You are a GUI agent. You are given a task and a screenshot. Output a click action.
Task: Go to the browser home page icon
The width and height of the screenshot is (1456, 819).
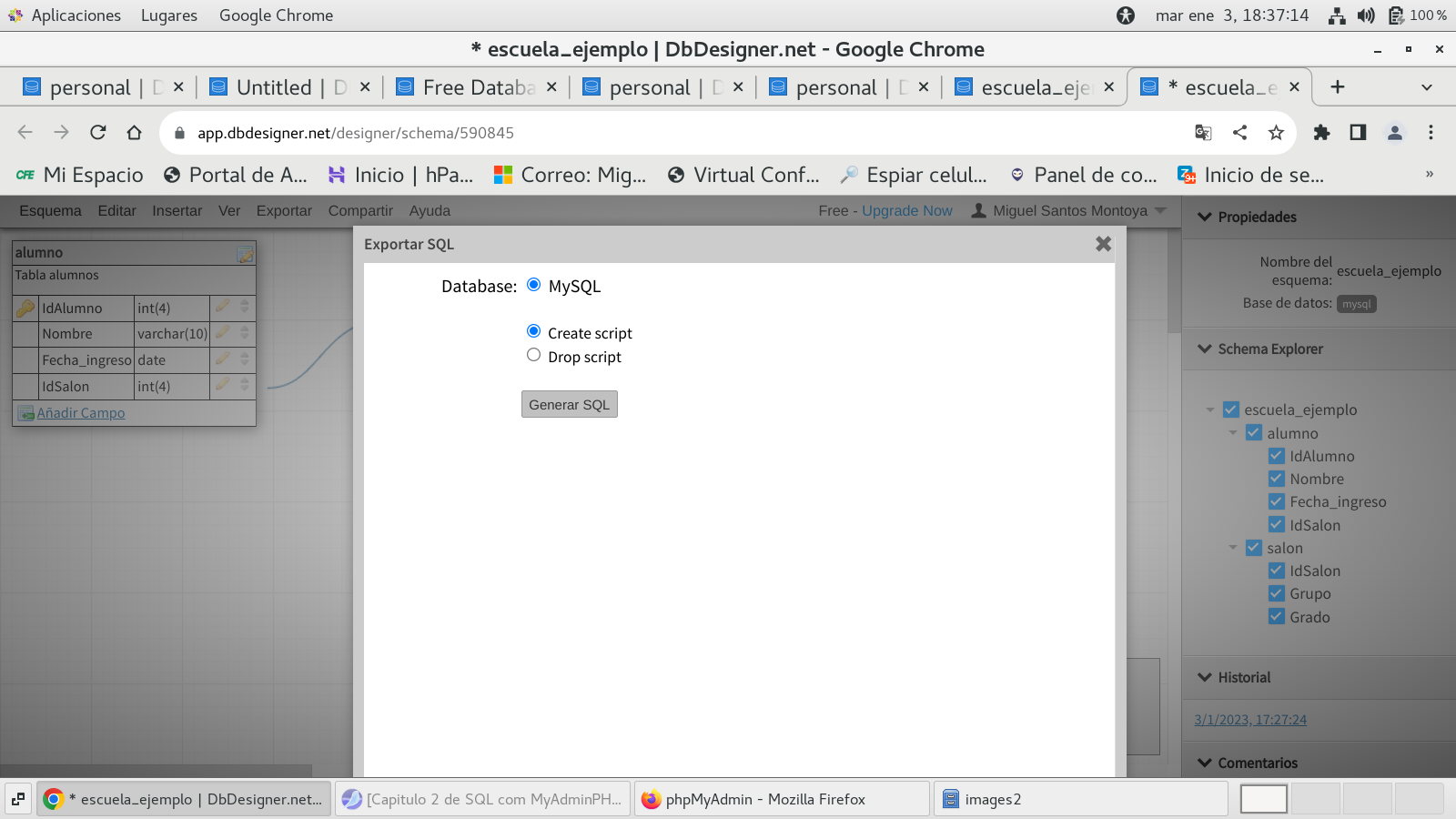click(135, 133)
